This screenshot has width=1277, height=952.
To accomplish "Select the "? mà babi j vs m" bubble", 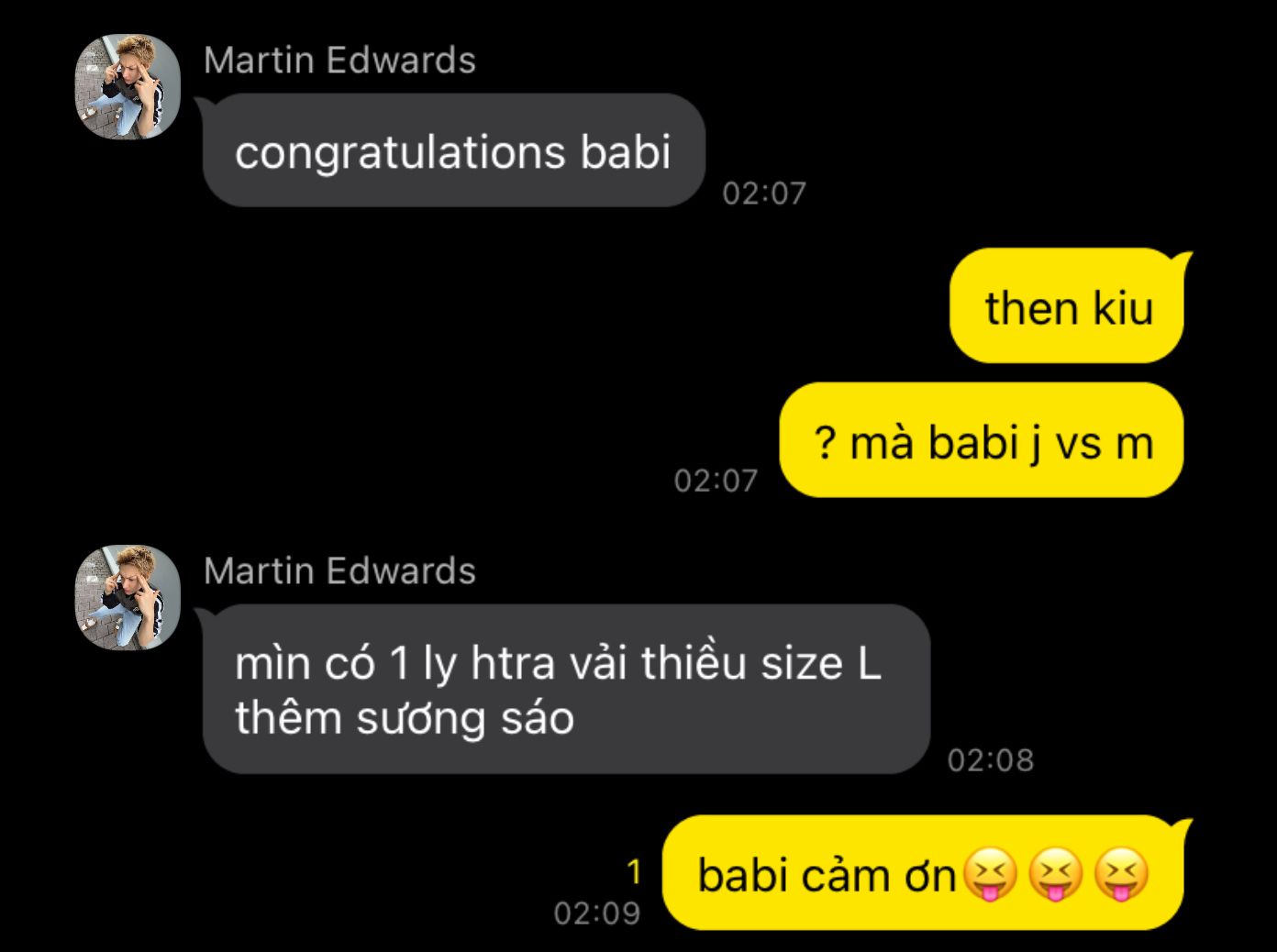I will click(982, 441).
